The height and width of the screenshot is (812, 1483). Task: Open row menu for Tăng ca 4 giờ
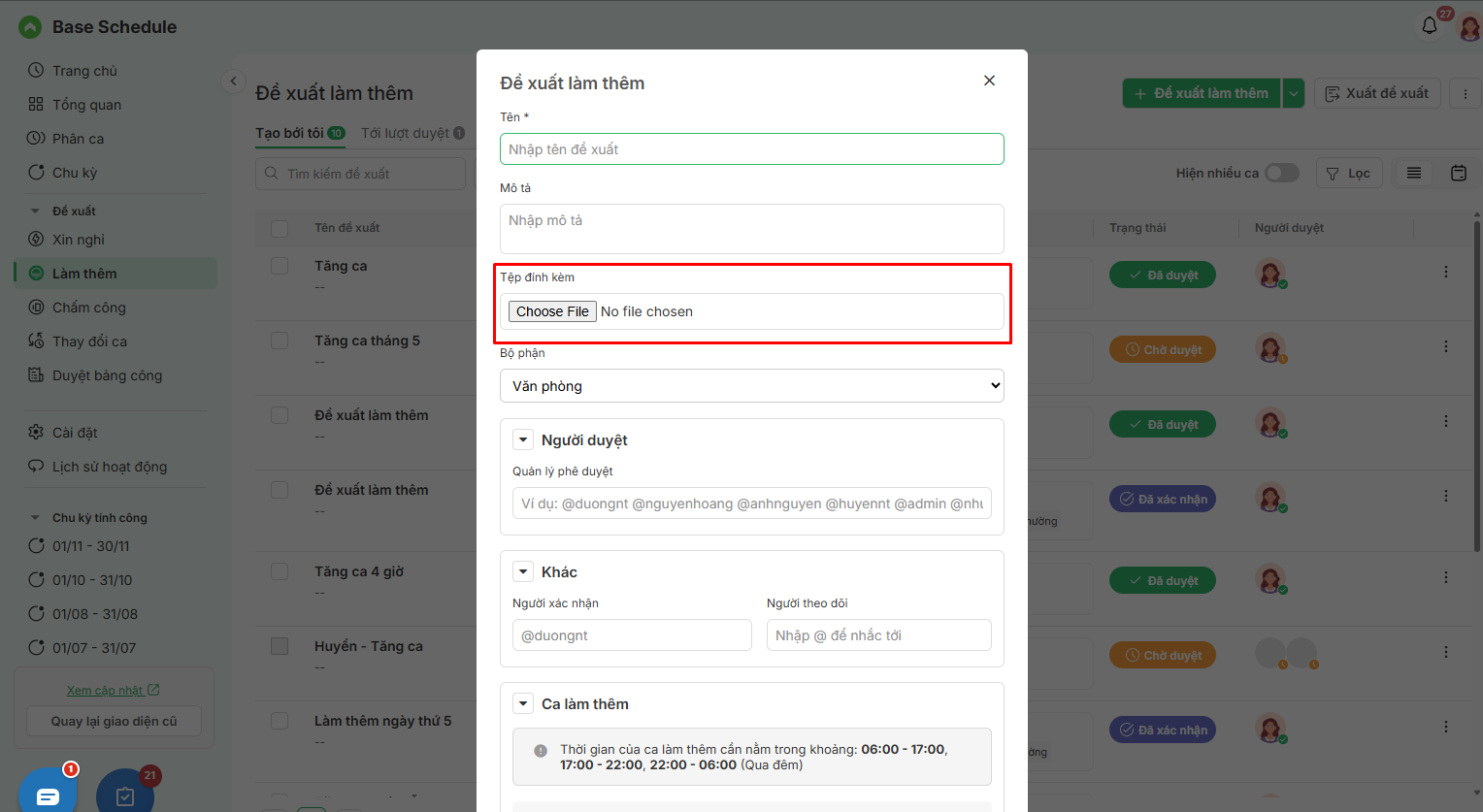(1446, 577)
